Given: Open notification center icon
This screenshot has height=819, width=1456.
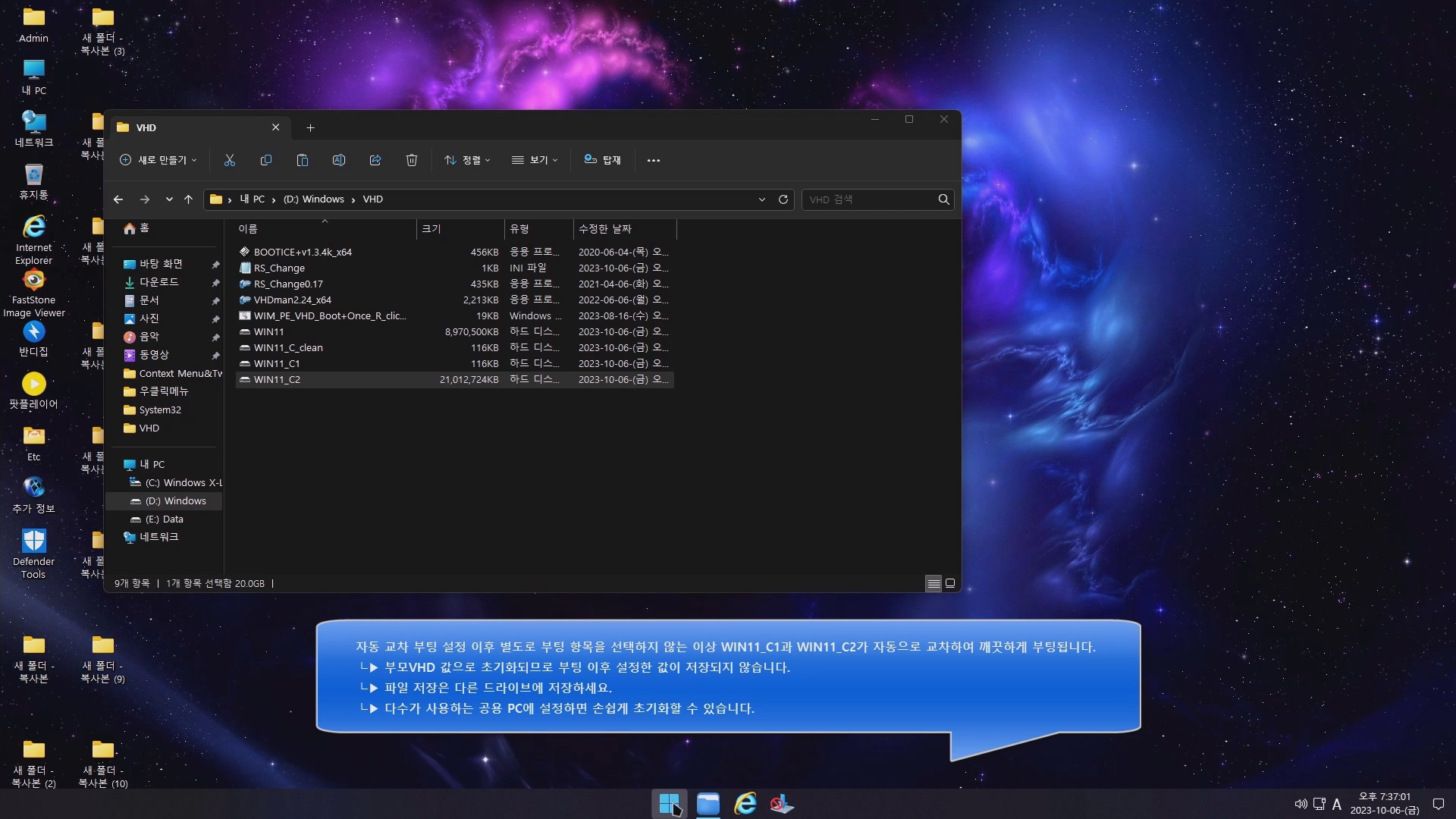Looking at the screenshot, I should (1438, 804).
